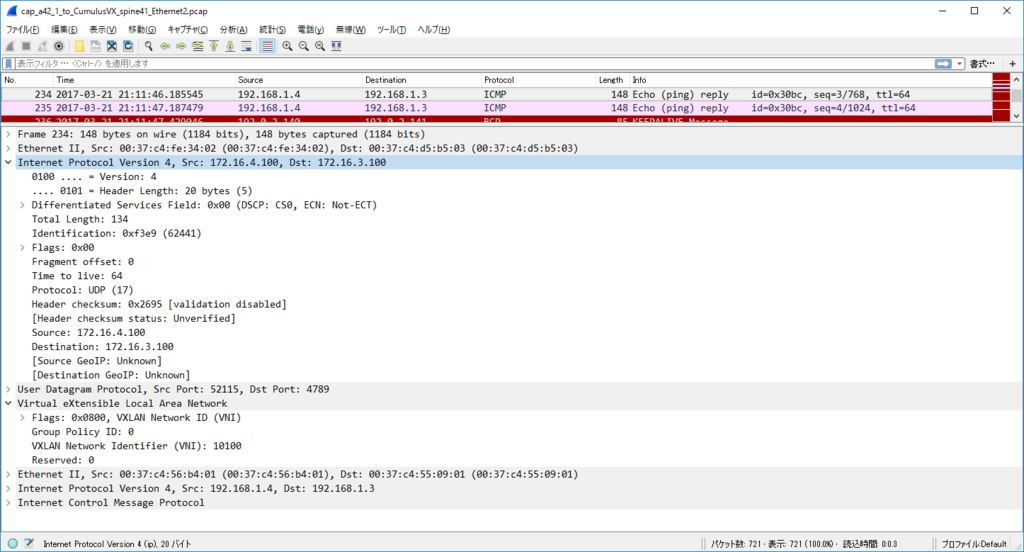Open the 表示(V) menu

[103, 29]
